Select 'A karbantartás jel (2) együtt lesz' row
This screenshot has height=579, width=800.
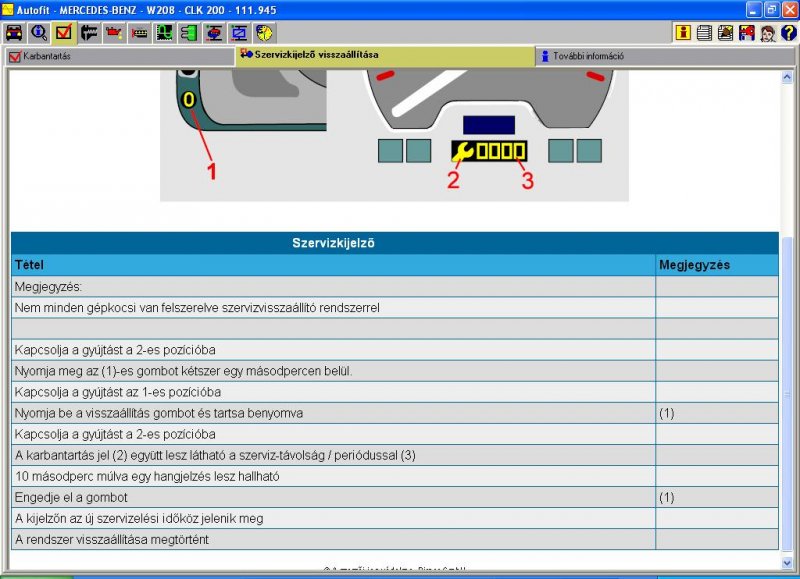tap(395, 455)
